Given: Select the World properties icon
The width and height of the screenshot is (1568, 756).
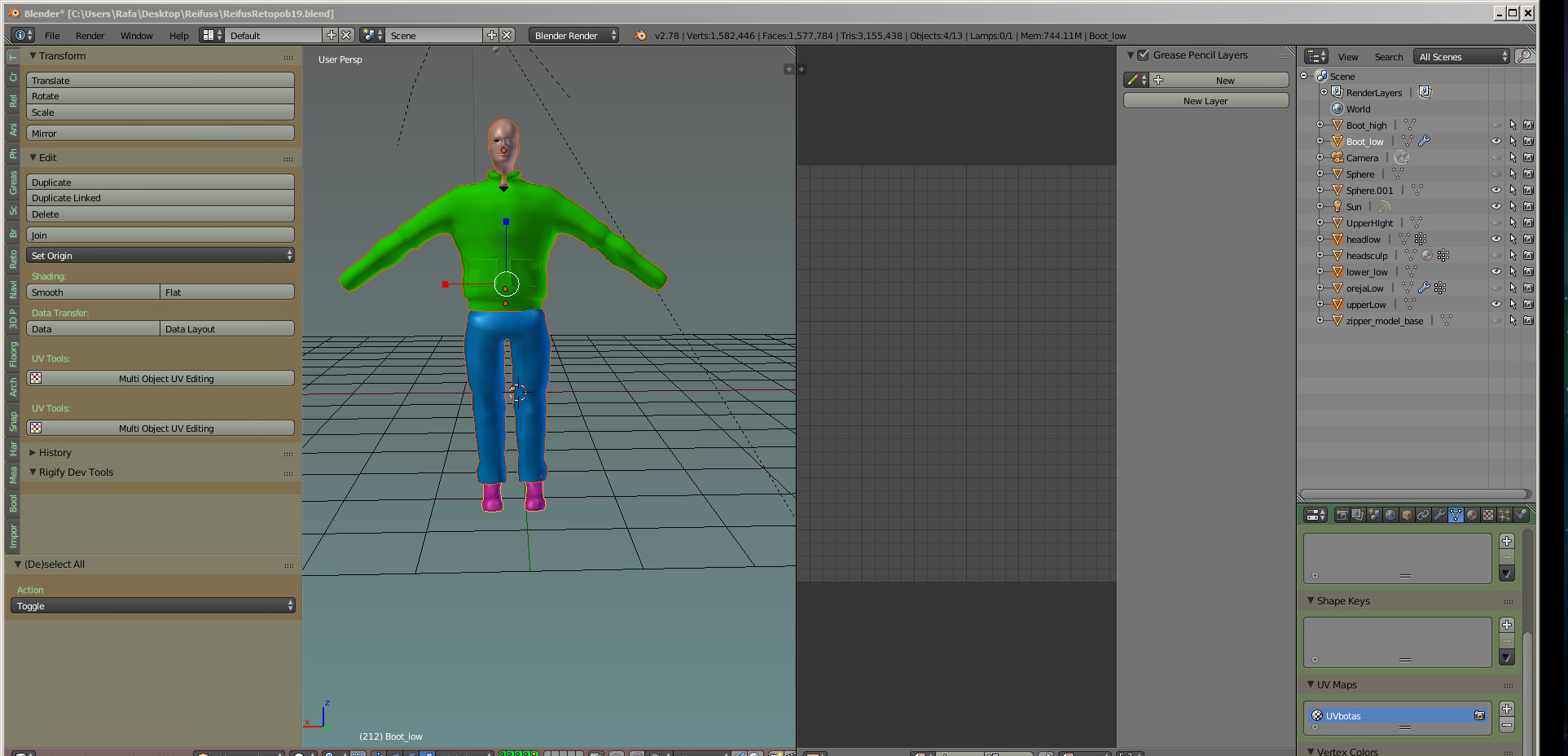Looking at the screenshot, I should coord(1390,515).
